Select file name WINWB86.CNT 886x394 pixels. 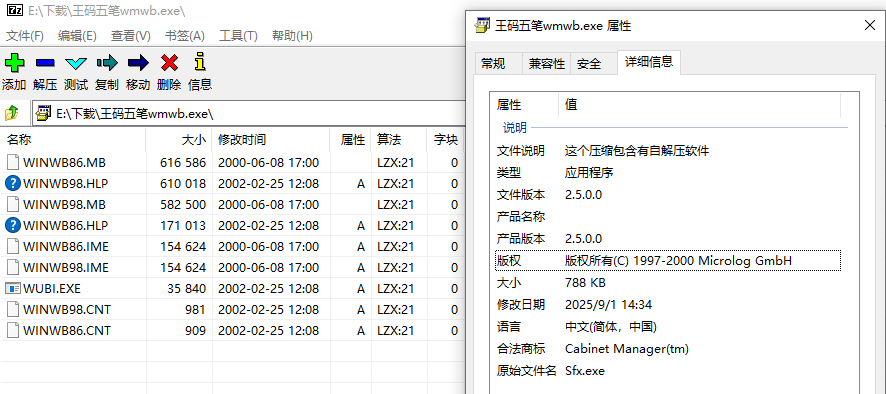67,331
